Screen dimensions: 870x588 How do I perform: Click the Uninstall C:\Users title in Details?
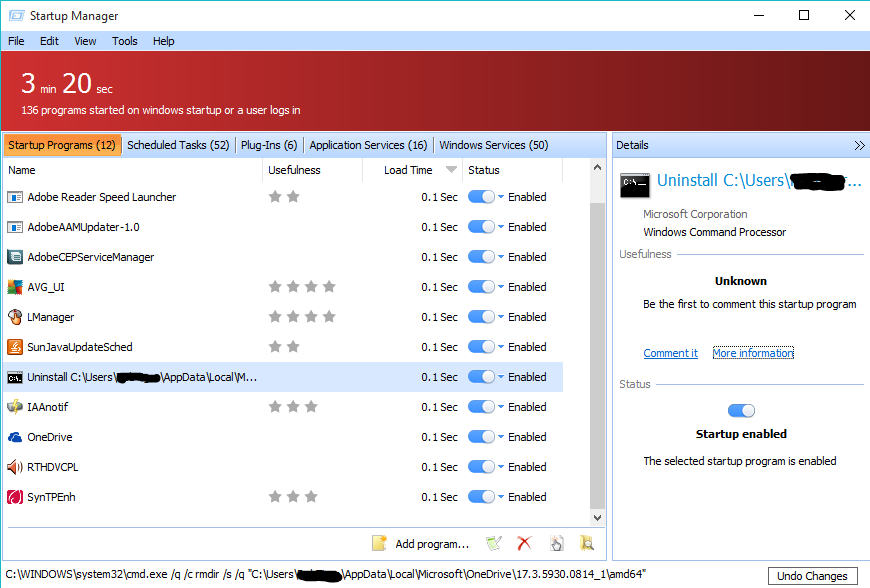point(759,180)
